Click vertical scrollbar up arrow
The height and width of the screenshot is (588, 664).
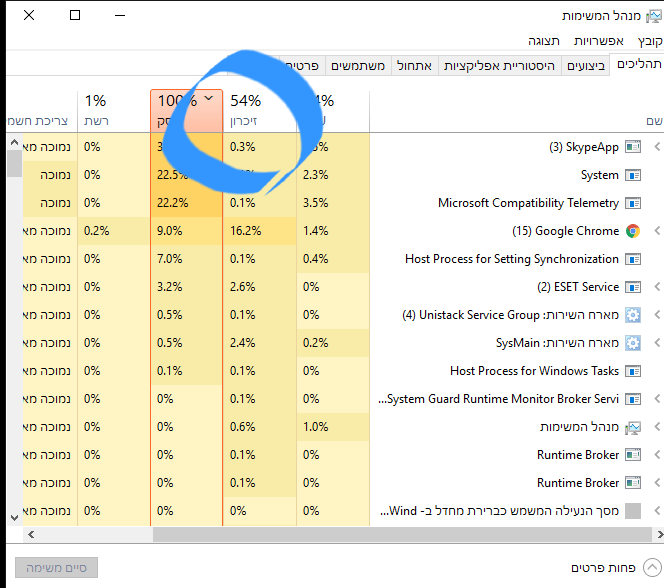[14, 143]
